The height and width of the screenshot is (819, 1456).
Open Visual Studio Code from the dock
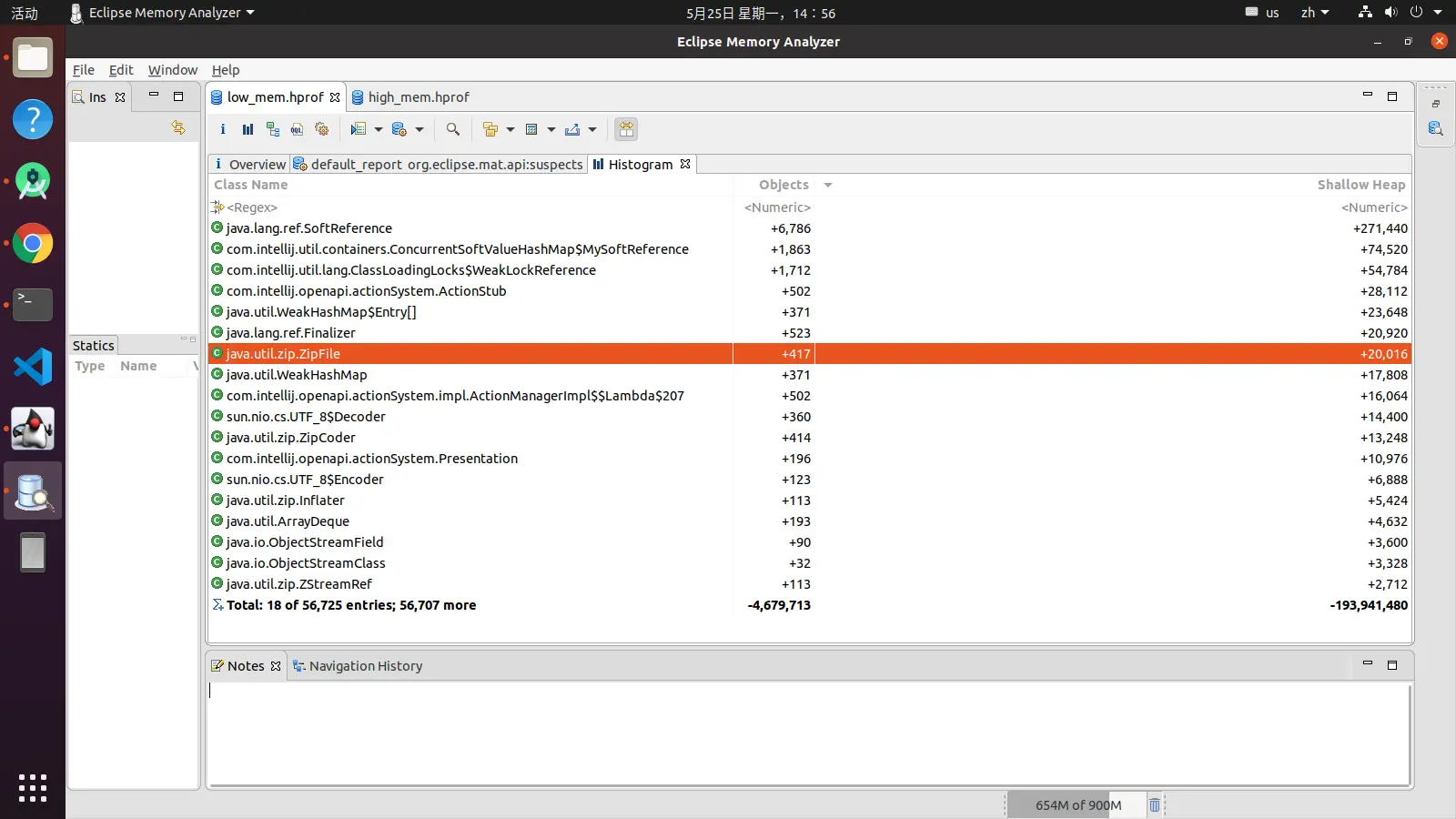tap(33, 367)
